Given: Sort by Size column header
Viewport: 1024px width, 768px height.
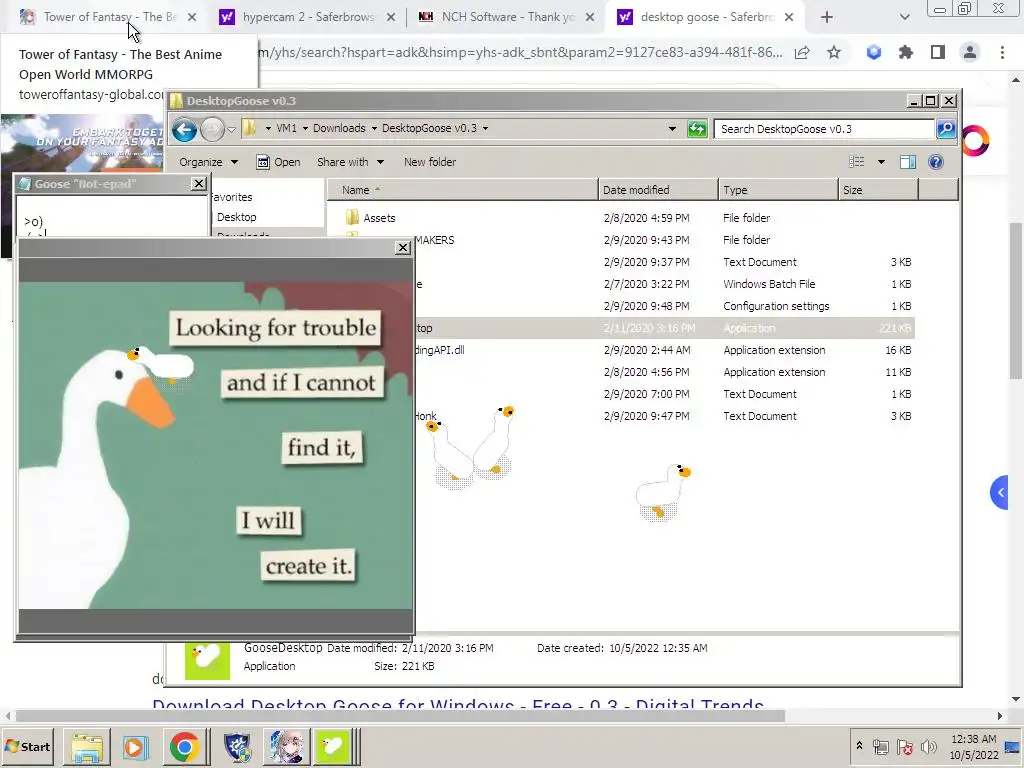Looking at the screenshot, I should pyautogui.click(x=878, y=190).
